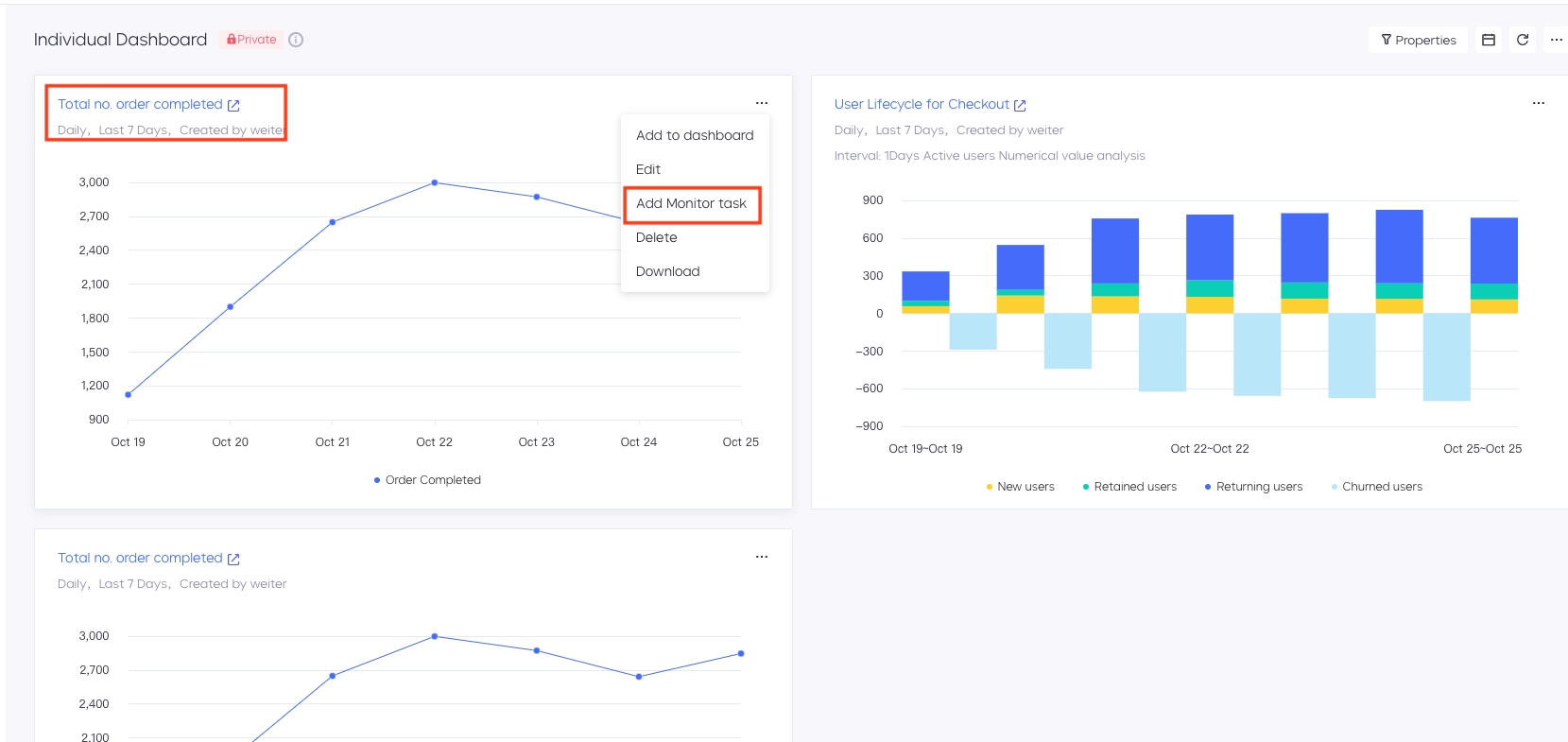Open the second Total no. order completed title link
The height and width of the screenshot is (742, 1568).
click(140, 558)
